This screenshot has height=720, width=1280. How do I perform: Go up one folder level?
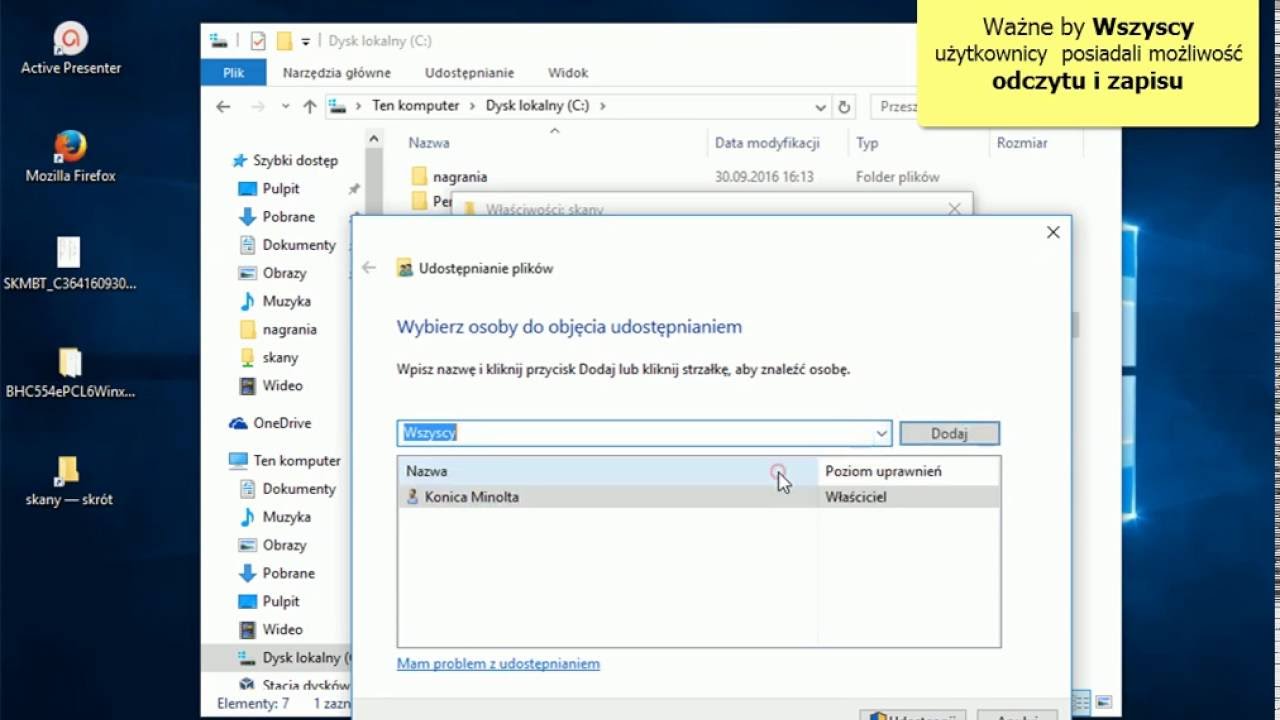tap(309, 106)
